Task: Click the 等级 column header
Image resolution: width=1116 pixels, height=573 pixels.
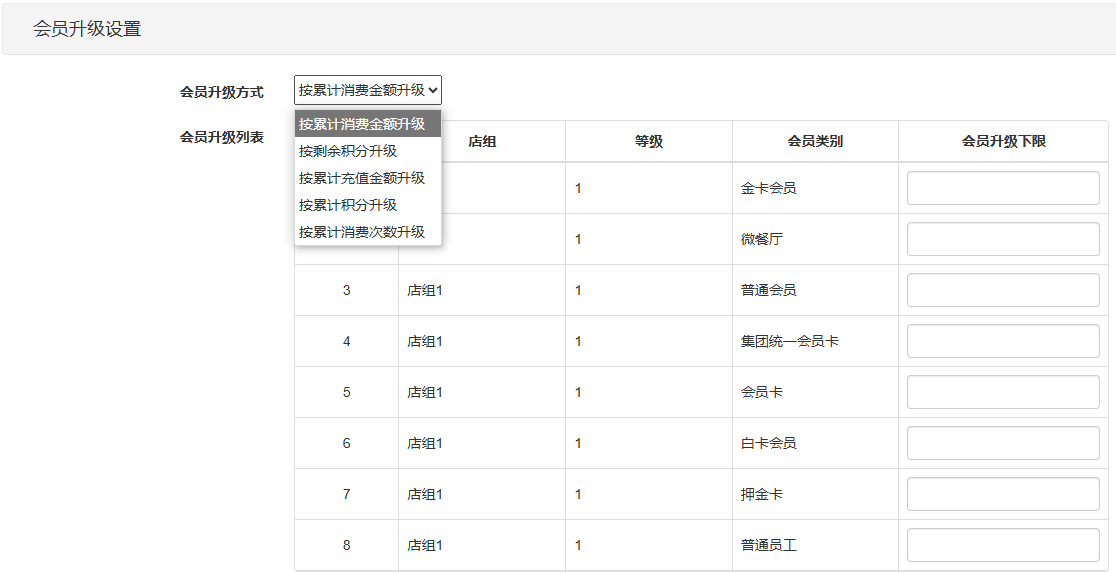Action: [648, 141]
